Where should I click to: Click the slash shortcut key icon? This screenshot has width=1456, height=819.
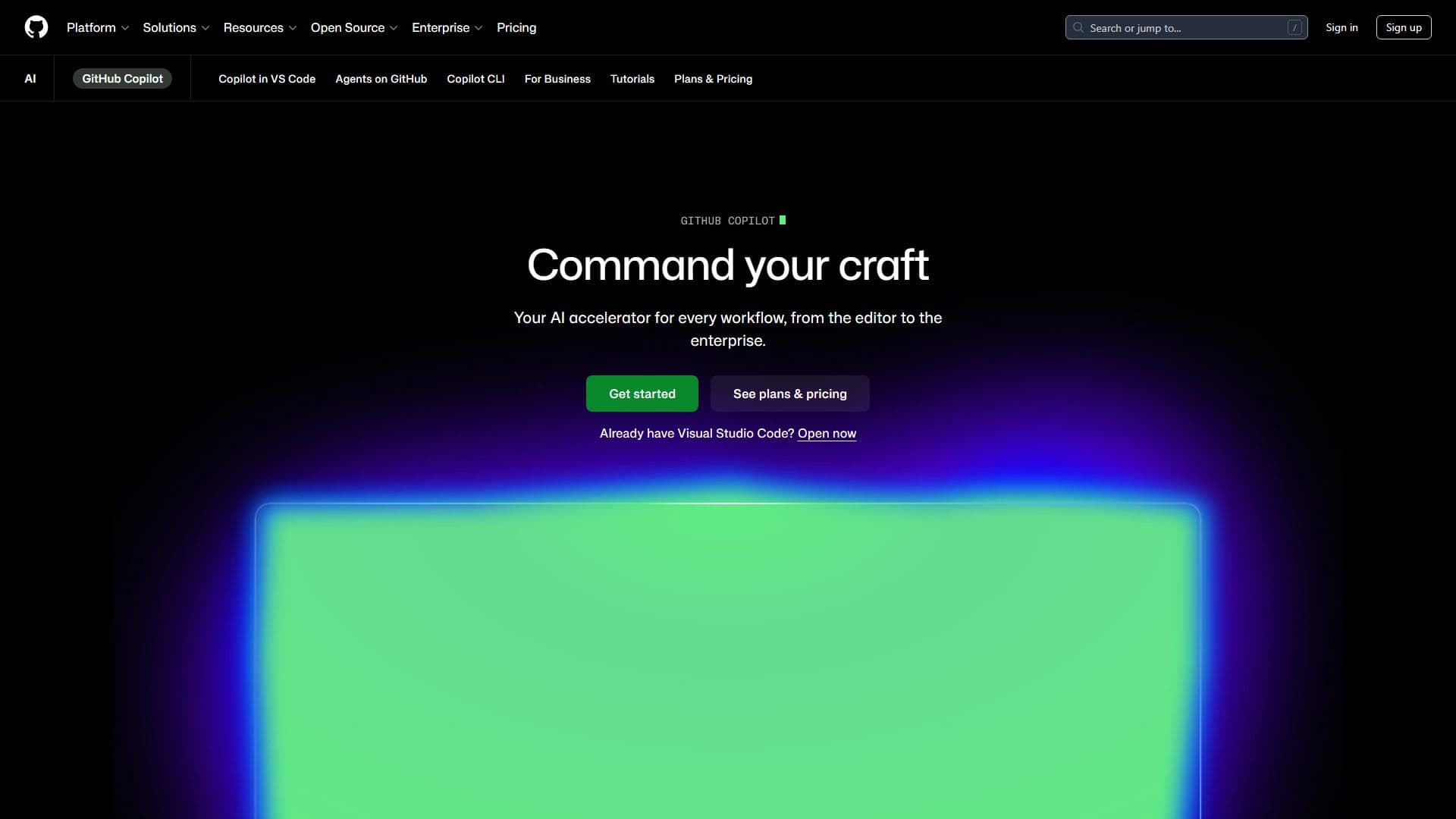(x=1294, y=27)
